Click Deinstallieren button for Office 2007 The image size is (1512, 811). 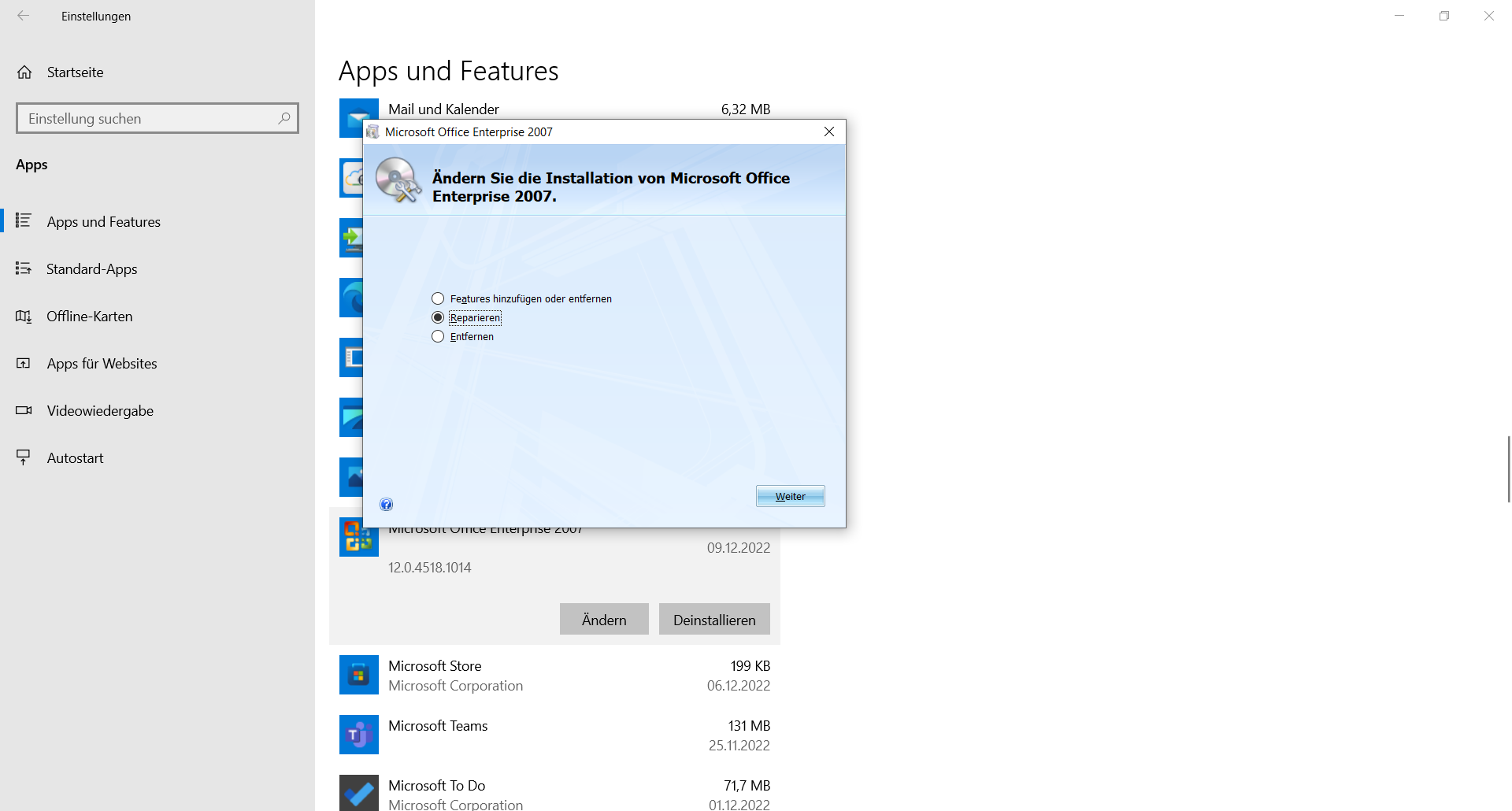[x=714, y=619]
